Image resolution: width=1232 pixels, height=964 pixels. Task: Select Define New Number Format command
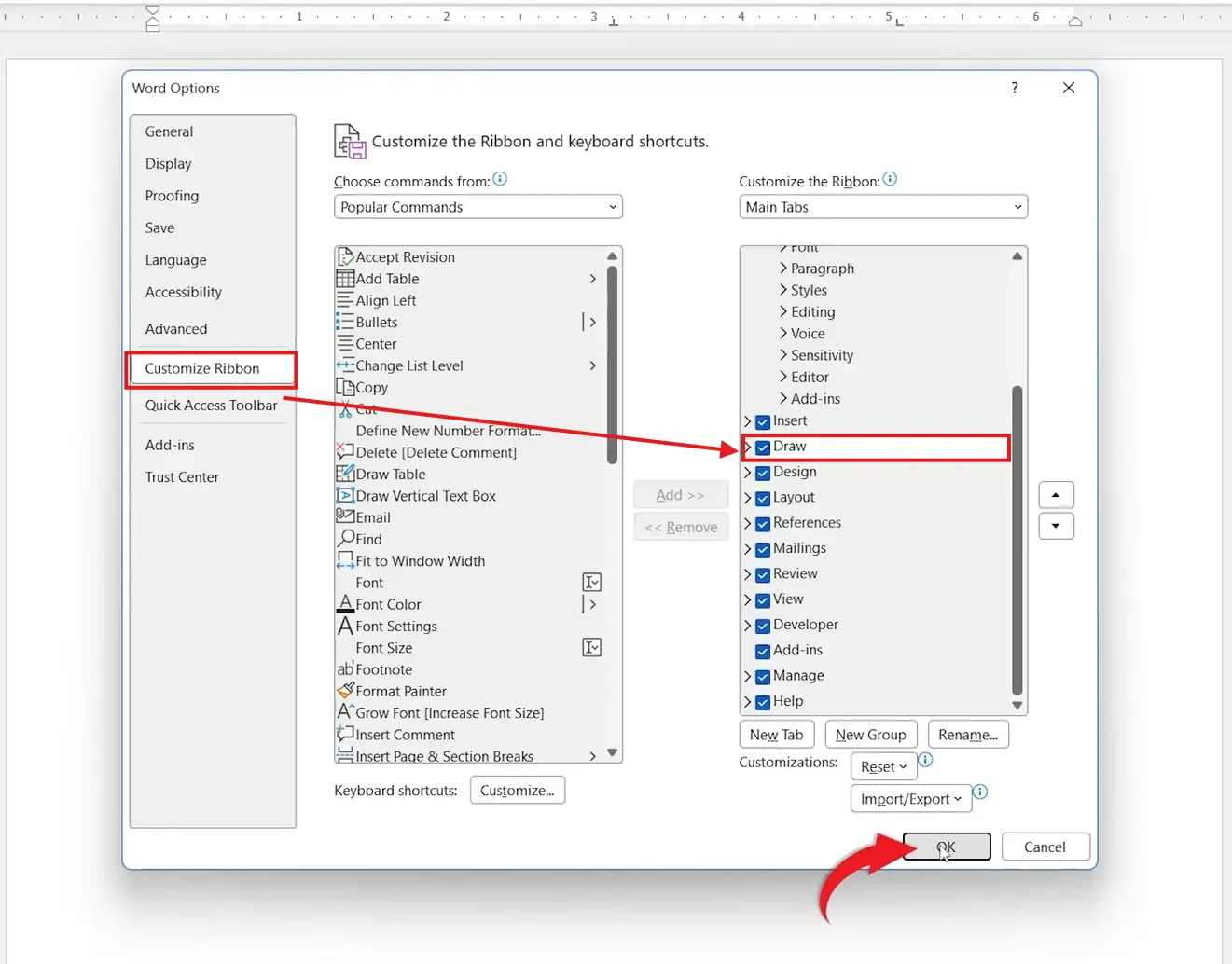point(448,431)
